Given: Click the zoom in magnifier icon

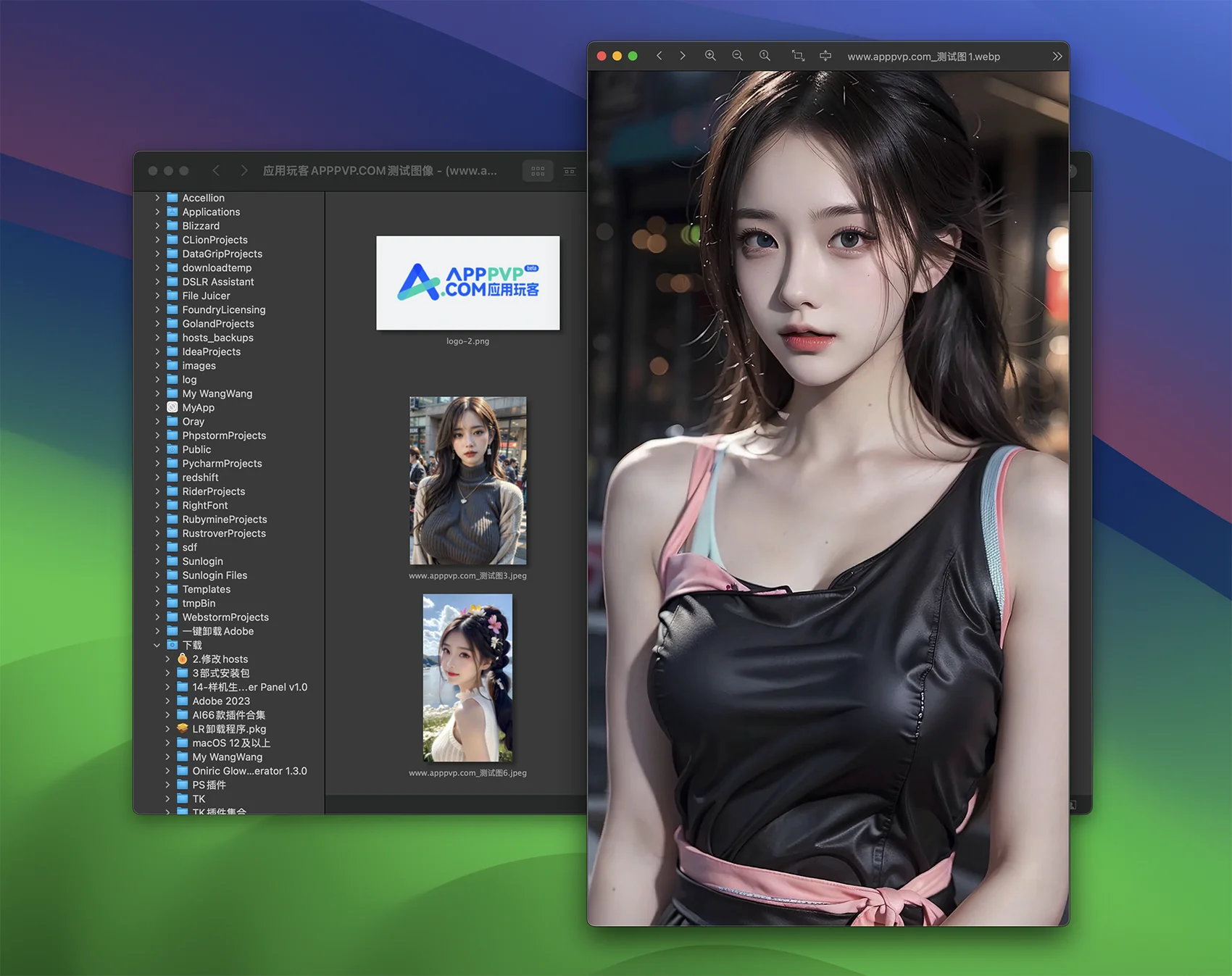Looking at the screenshot, I should pyautogui.click(x=710, y=56).
